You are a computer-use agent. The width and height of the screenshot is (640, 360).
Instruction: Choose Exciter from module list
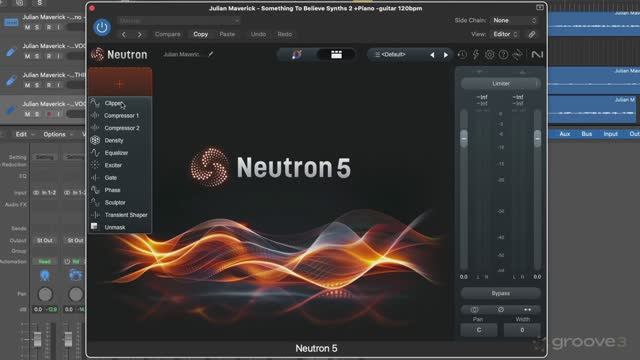[x=120, y=165]
